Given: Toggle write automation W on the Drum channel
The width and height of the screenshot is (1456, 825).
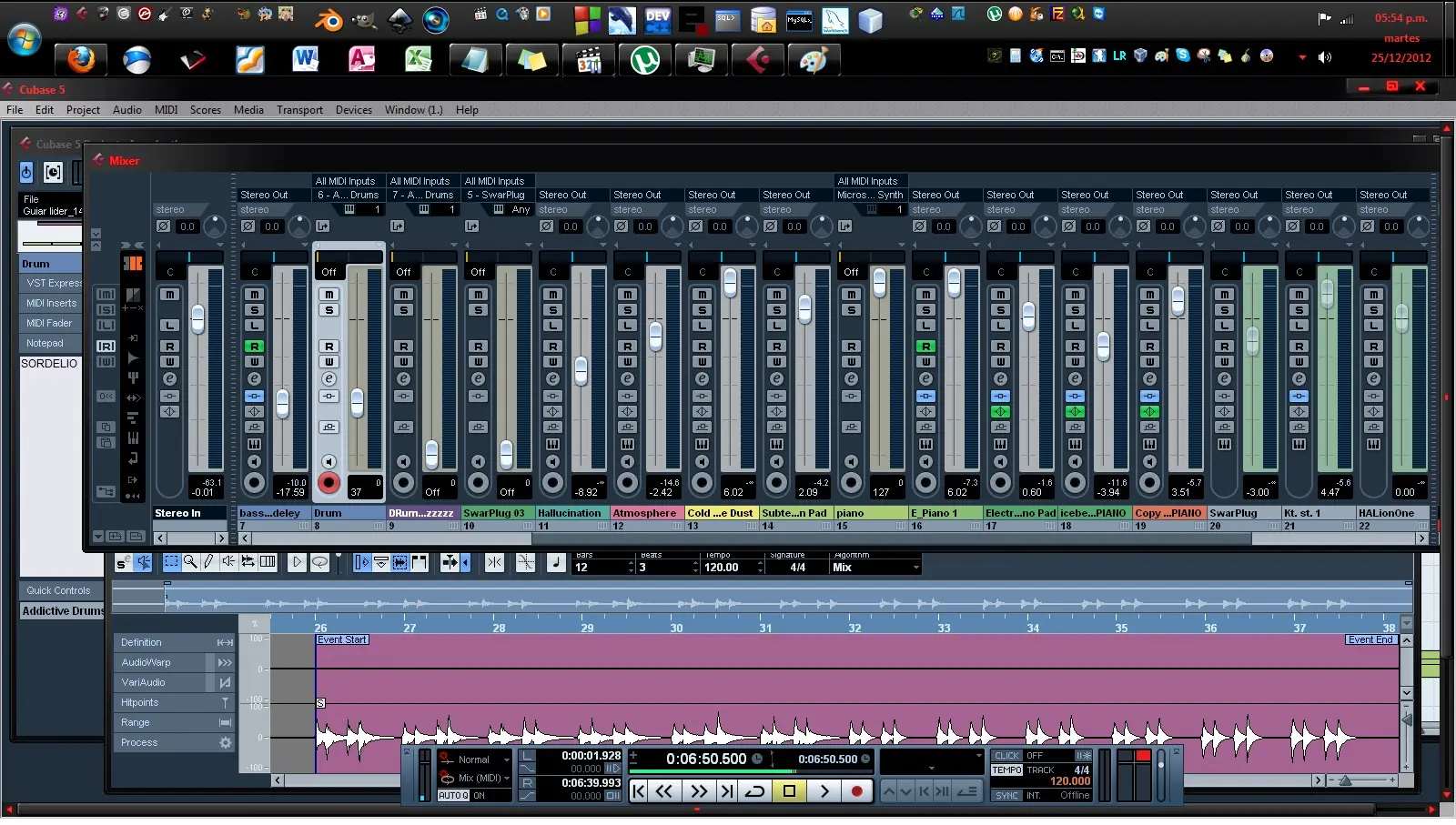Looking at the screenshot, I should coord(329,362).
